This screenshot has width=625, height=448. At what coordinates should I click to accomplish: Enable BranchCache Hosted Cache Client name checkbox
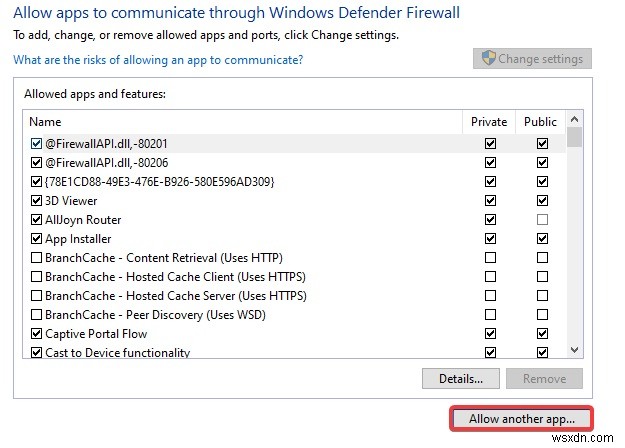36,277
